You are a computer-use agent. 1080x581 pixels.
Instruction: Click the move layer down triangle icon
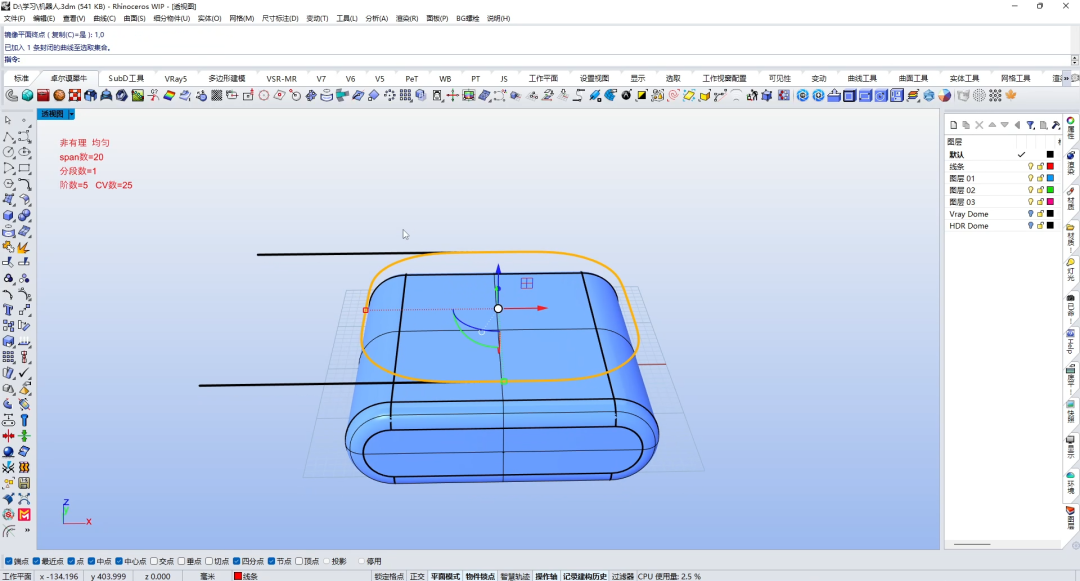click(x=1005, y=125)
